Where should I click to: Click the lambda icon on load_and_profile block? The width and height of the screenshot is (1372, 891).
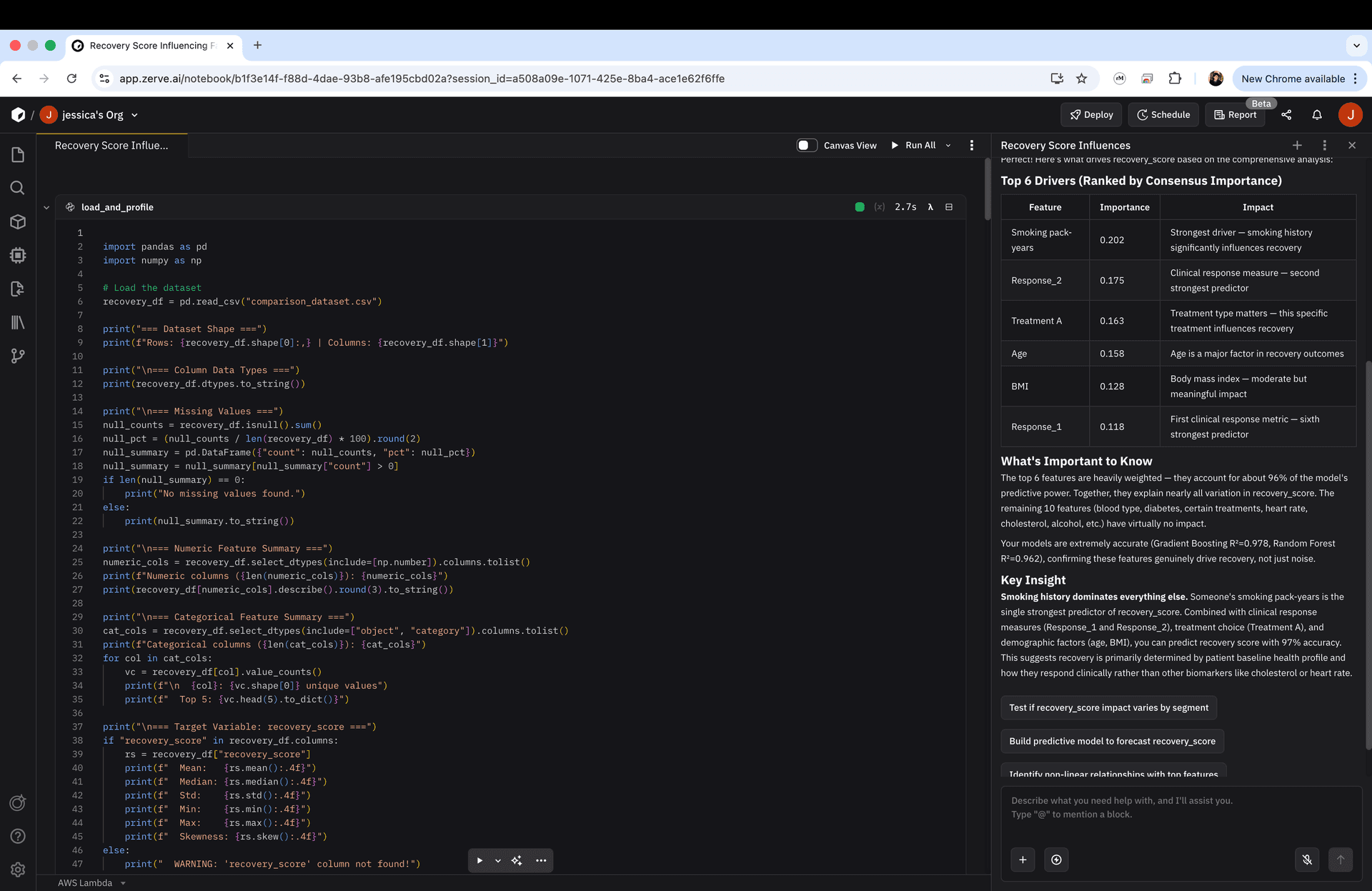(930, 207)
